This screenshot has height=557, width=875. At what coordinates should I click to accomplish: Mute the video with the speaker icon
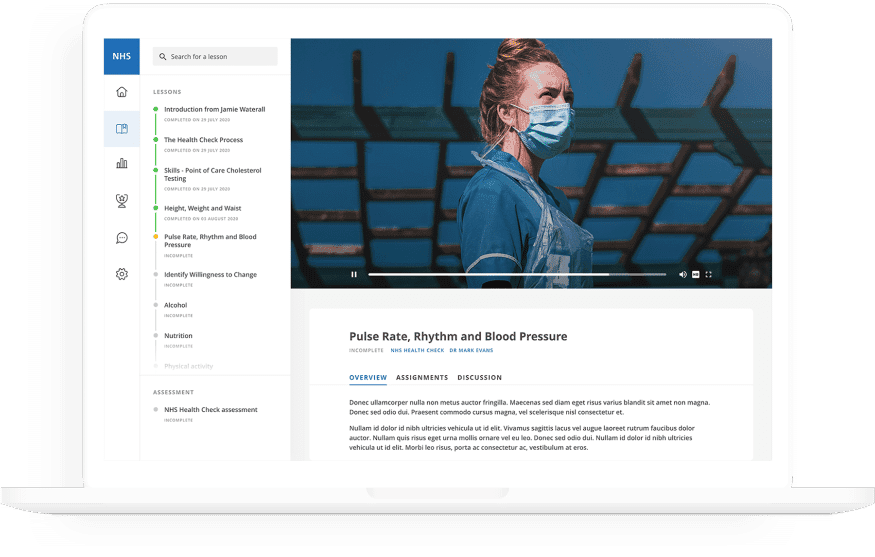(x=683, y=274)
